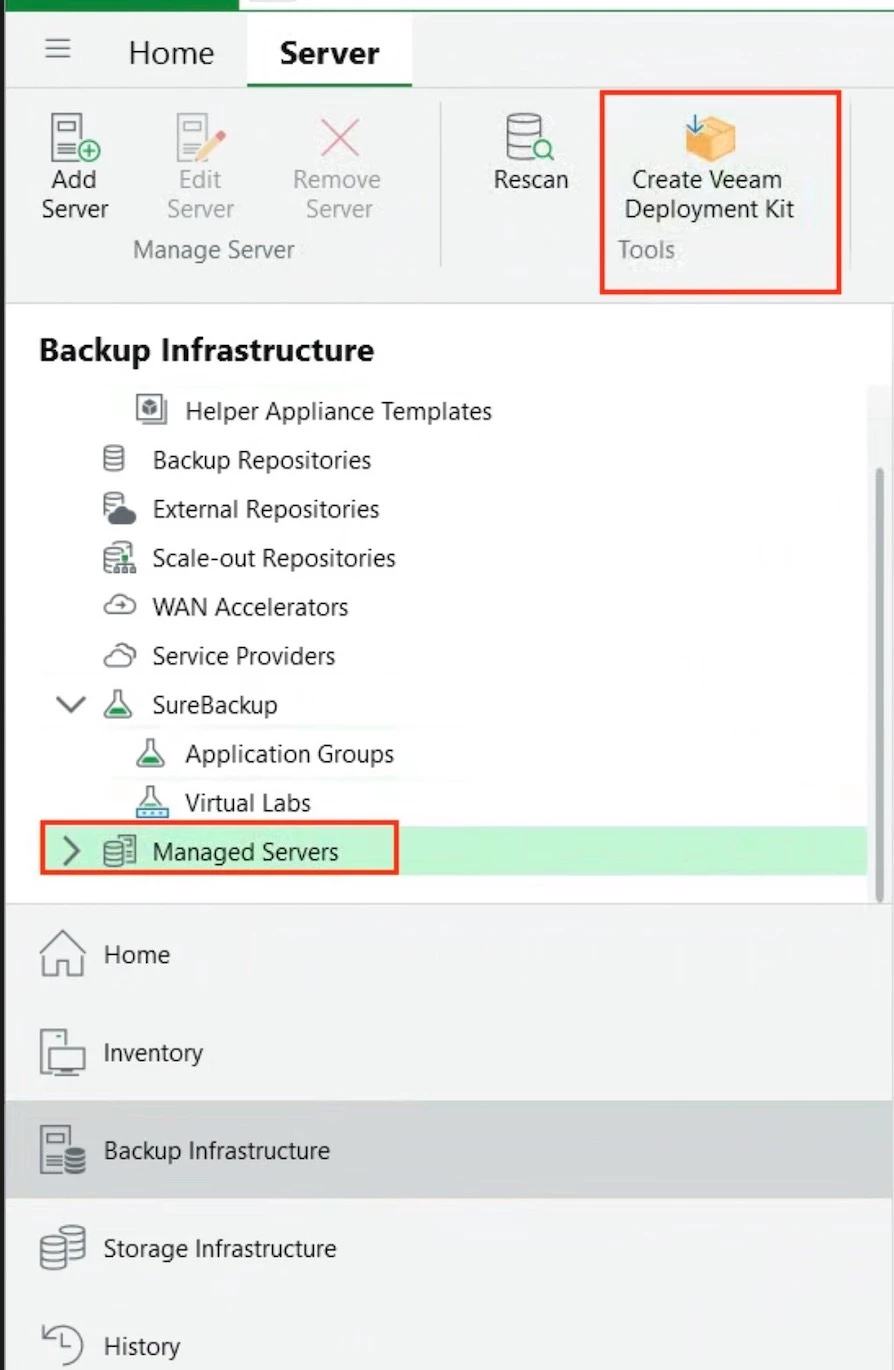Go to the History view
The image size is (894, 1370).
pos(141,1346)
